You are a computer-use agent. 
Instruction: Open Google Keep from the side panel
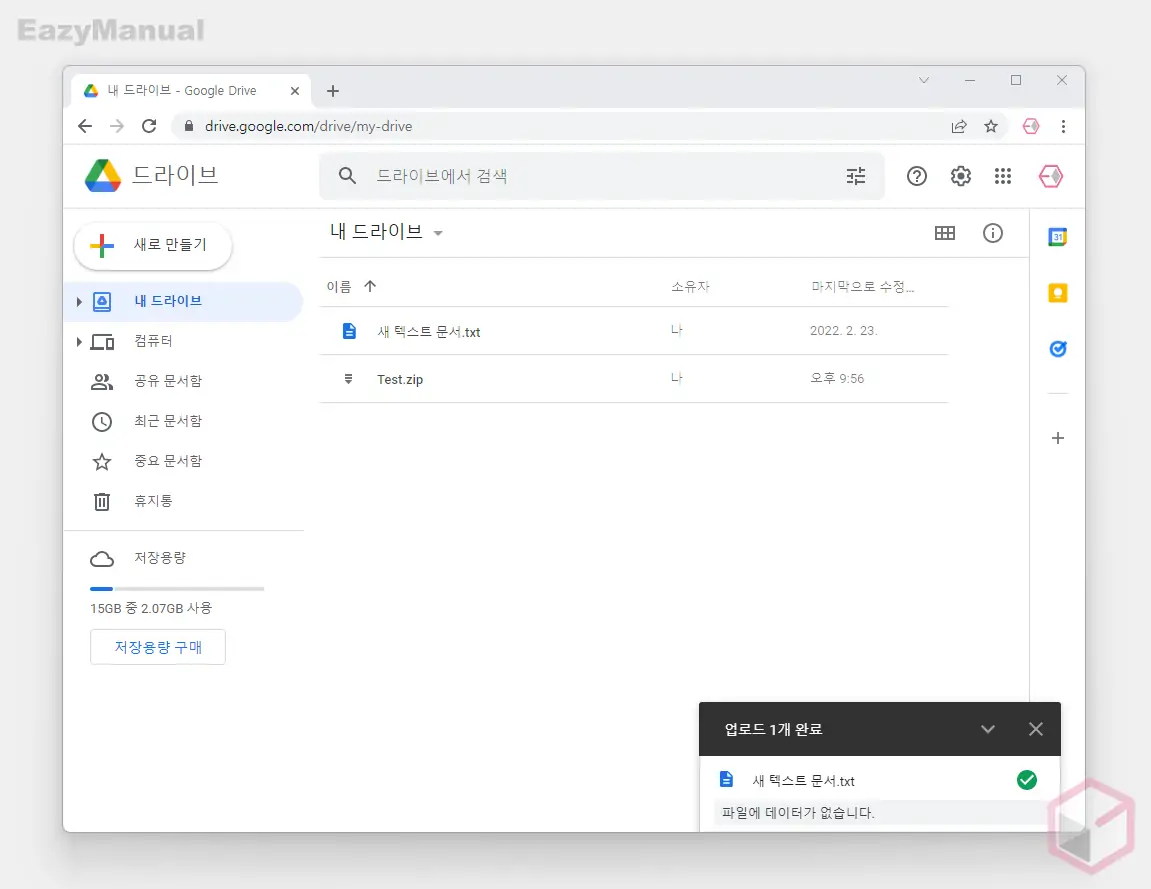tap(1057, 292)
